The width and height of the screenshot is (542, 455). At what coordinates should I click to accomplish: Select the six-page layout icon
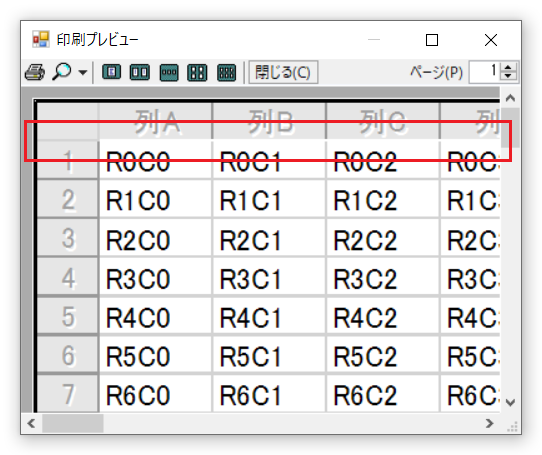[227, 73]
